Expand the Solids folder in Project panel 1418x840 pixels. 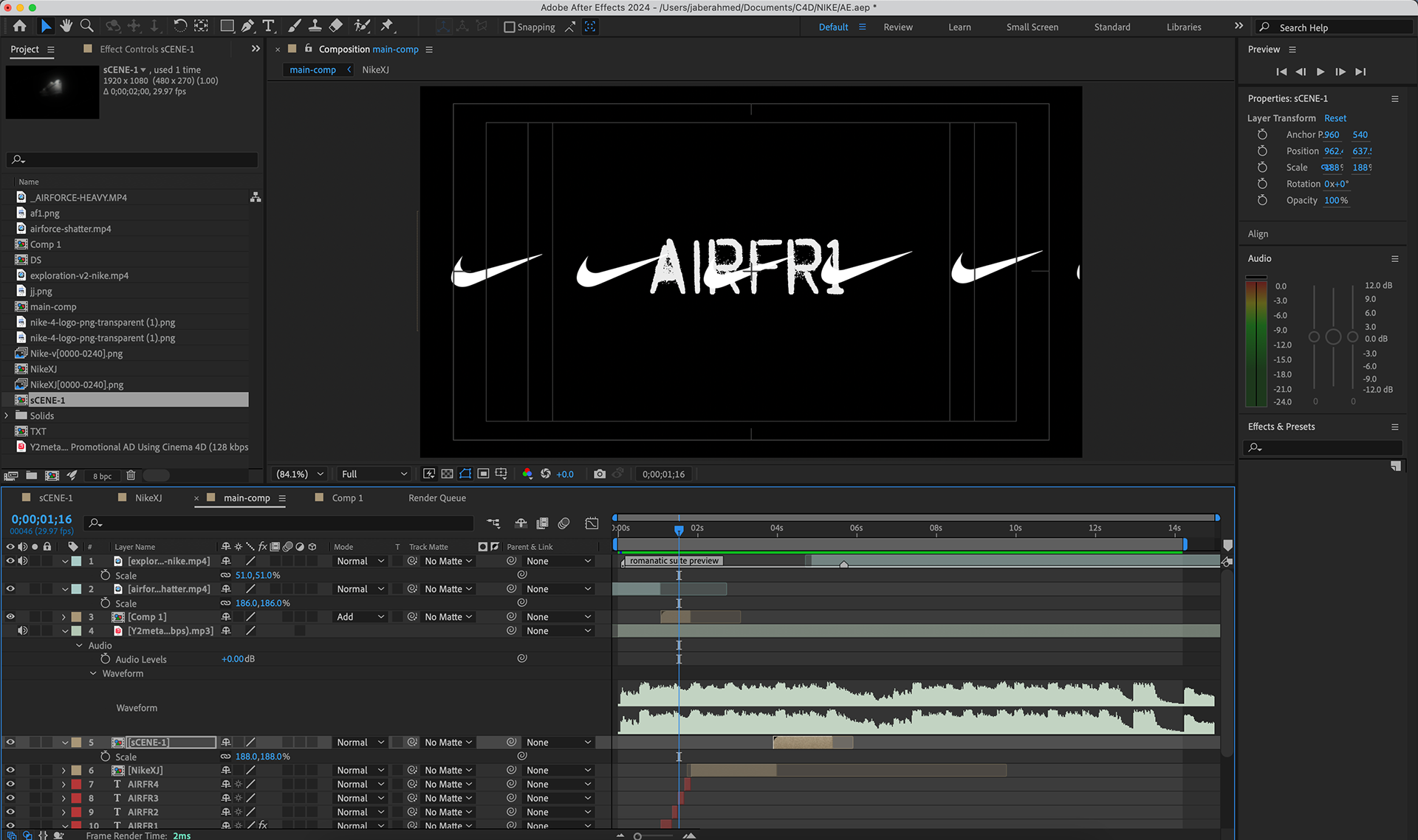7,416
